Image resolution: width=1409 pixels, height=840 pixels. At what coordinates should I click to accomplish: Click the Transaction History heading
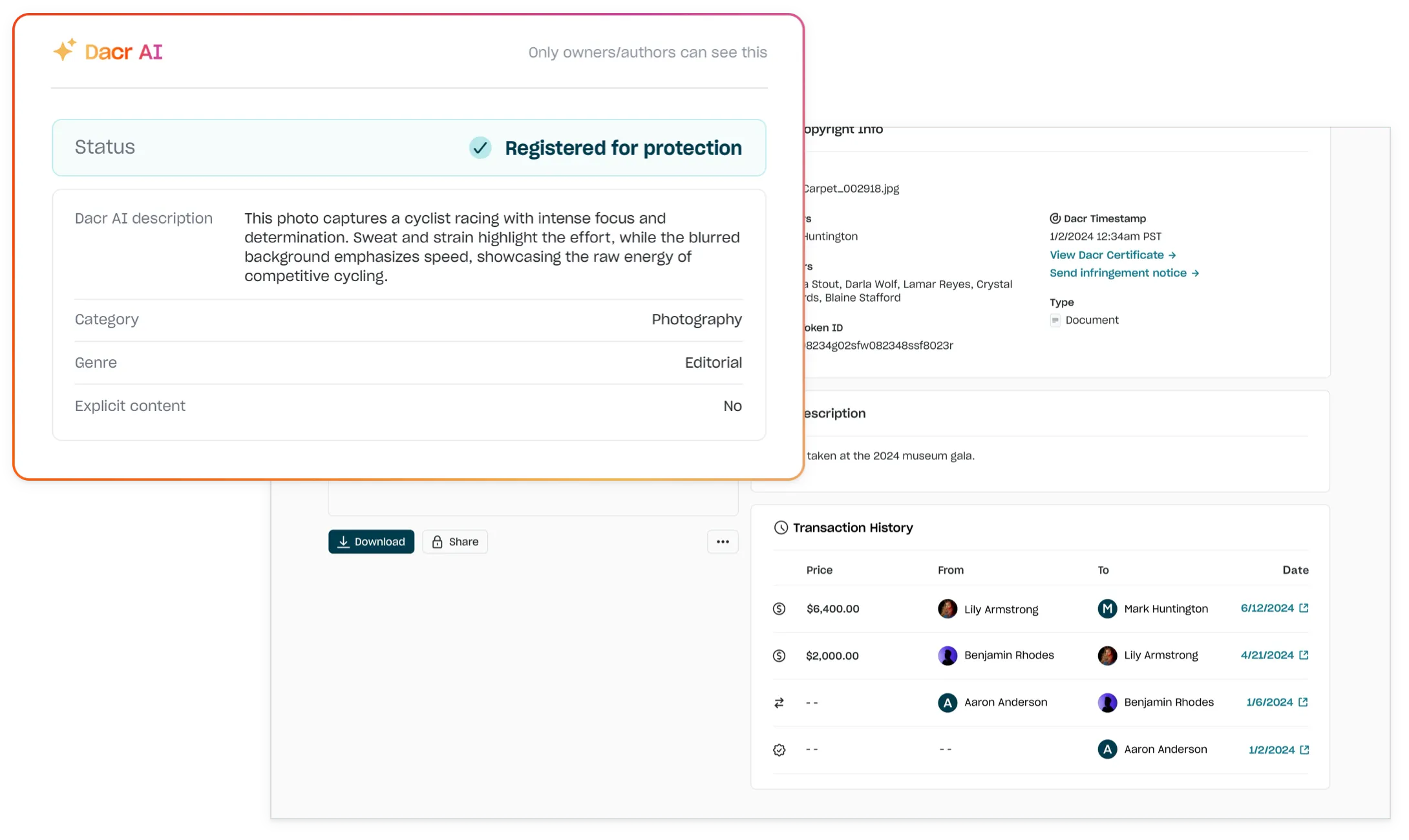pyautogui.click(x=853, y=528)
